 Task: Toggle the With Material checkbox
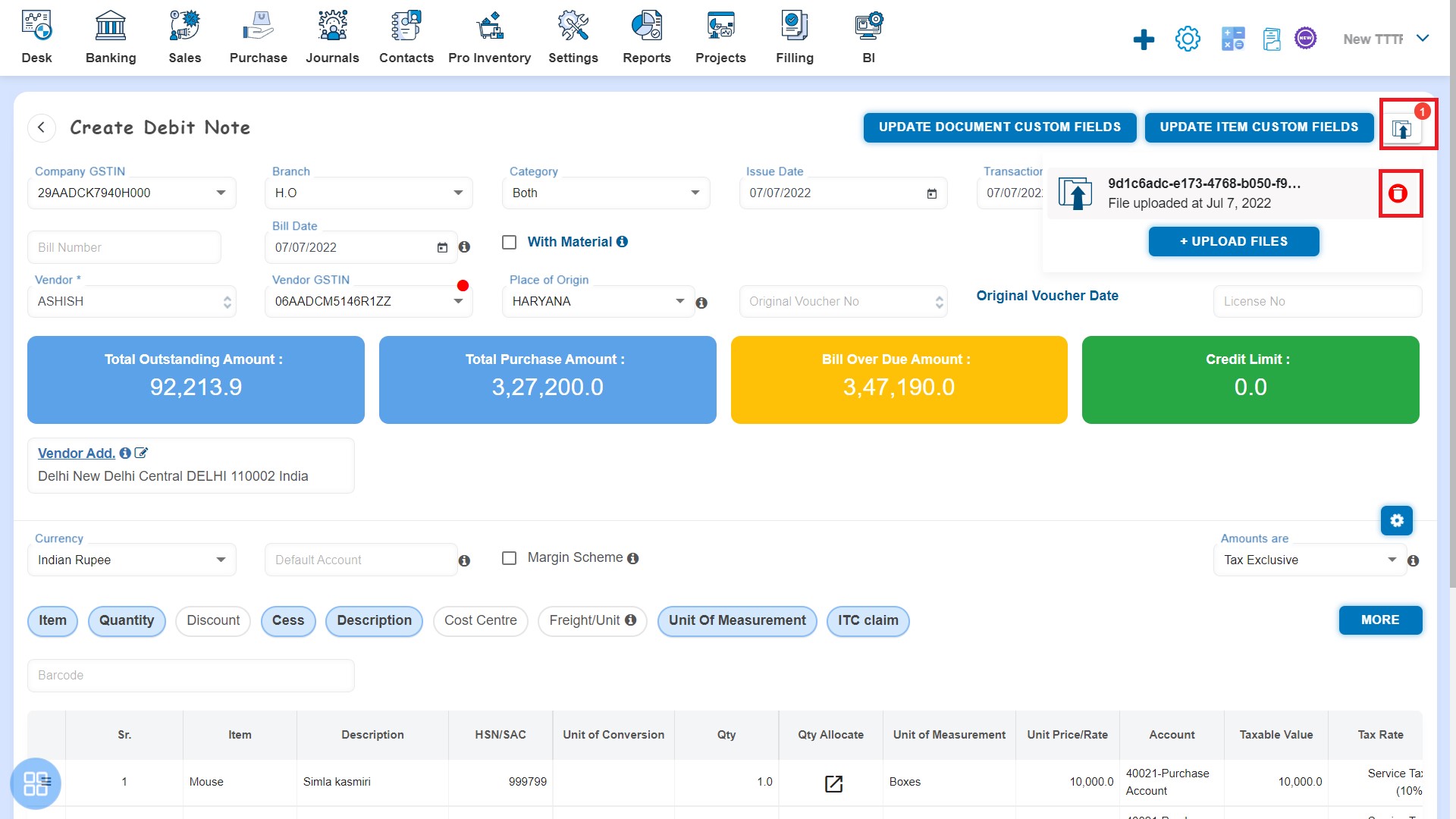[x=510, y=242]
